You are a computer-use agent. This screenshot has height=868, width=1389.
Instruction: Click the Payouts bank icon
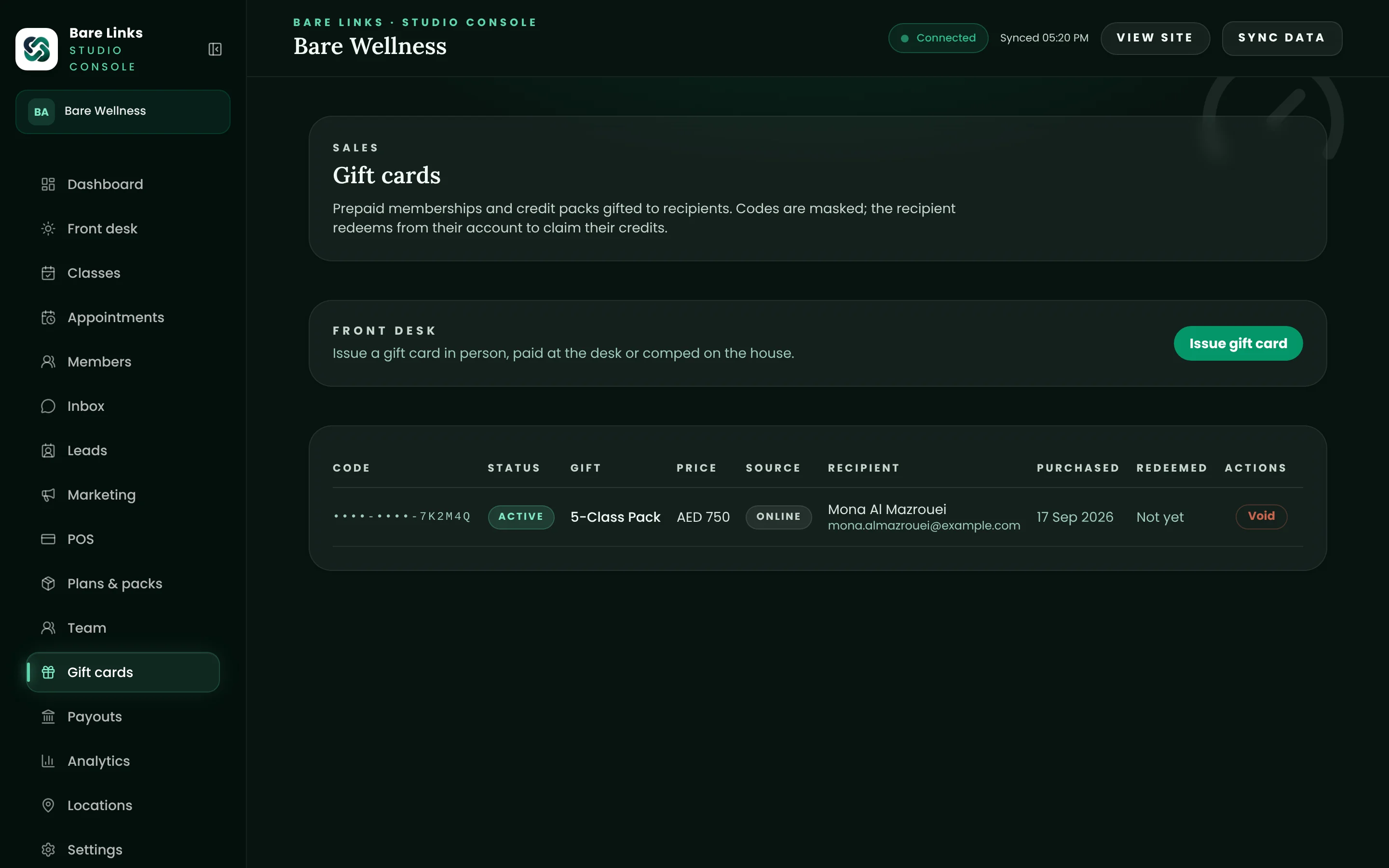click(x=48, y=717)
